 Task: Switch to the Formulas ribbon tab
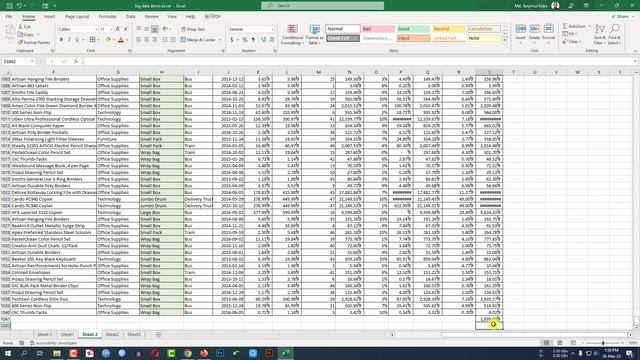107,17
